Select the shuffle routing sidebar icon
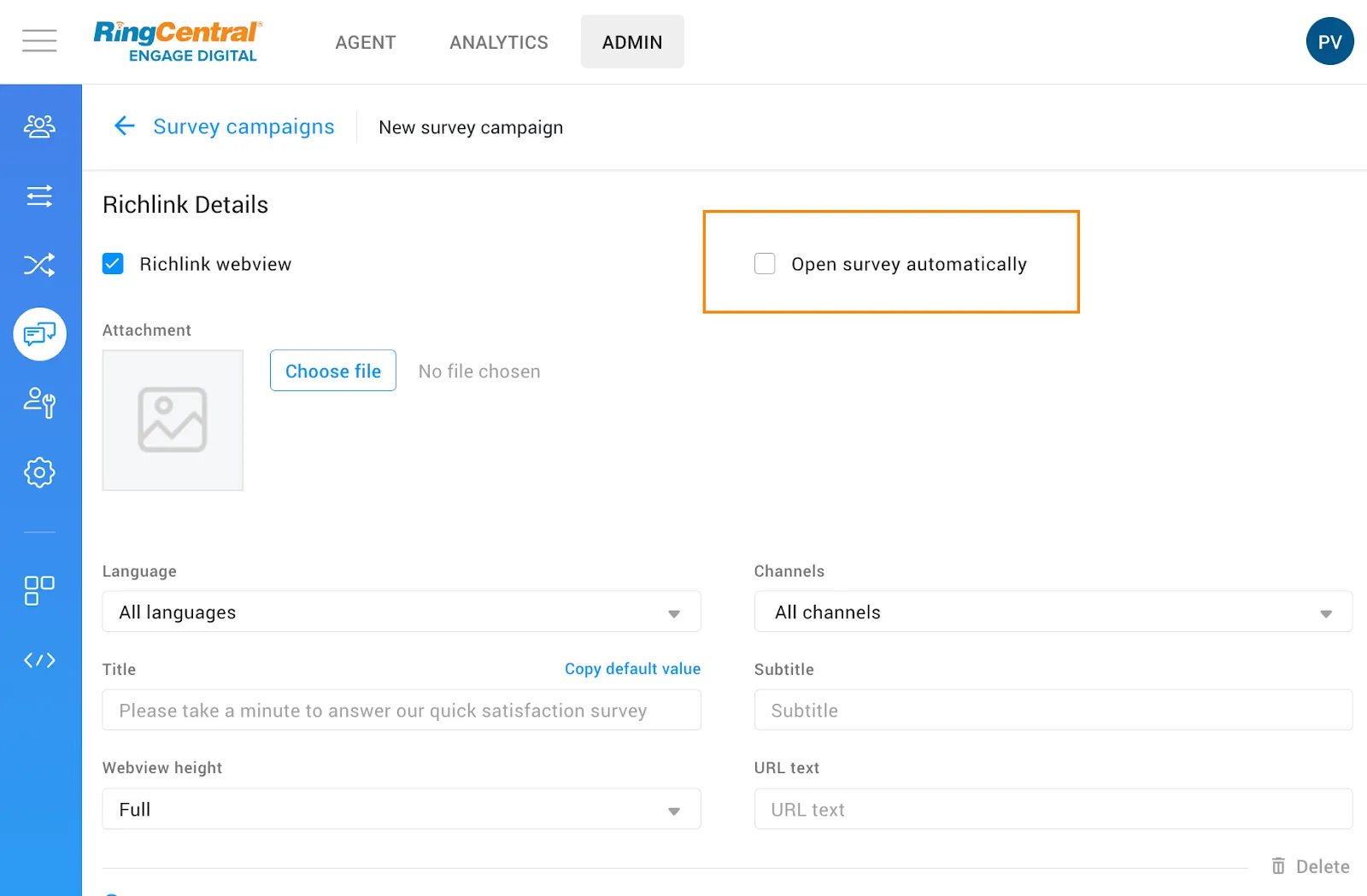The image size is (1367, 896). pyautogui.click(x=39, y=265)
